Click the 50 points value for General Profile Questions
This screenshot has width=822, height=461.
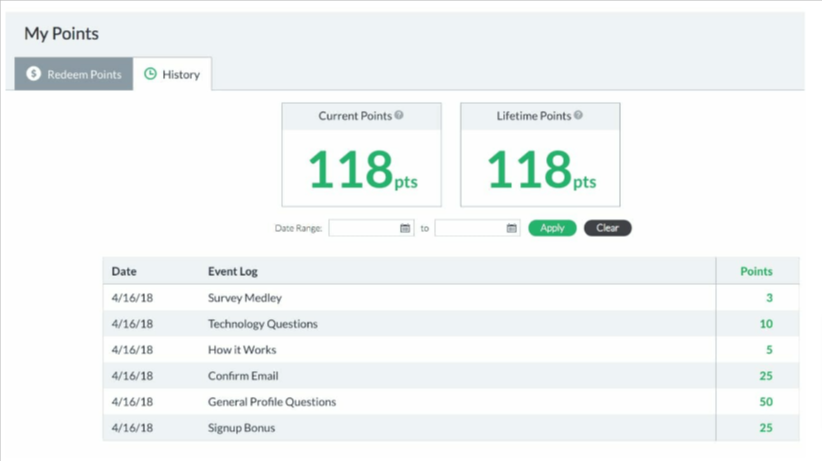point(766,402)
